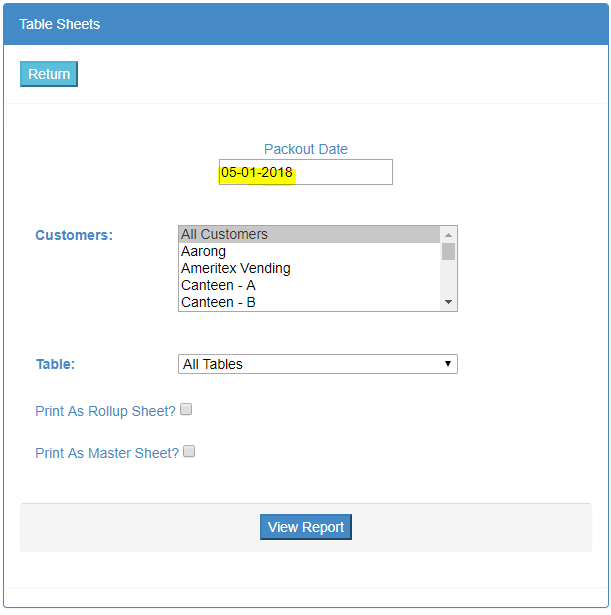Click customers list scroll up arrow
The width and height of the screenshot is (611, 615).
[448, 235]
